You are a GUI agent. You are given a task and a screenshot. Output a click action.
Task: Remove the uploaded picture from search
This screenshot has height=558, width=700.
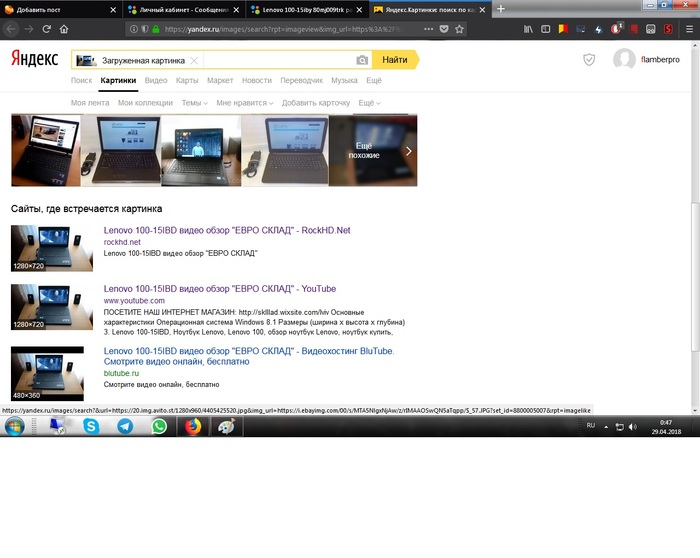pyautogui.click(x=194, y=60)
